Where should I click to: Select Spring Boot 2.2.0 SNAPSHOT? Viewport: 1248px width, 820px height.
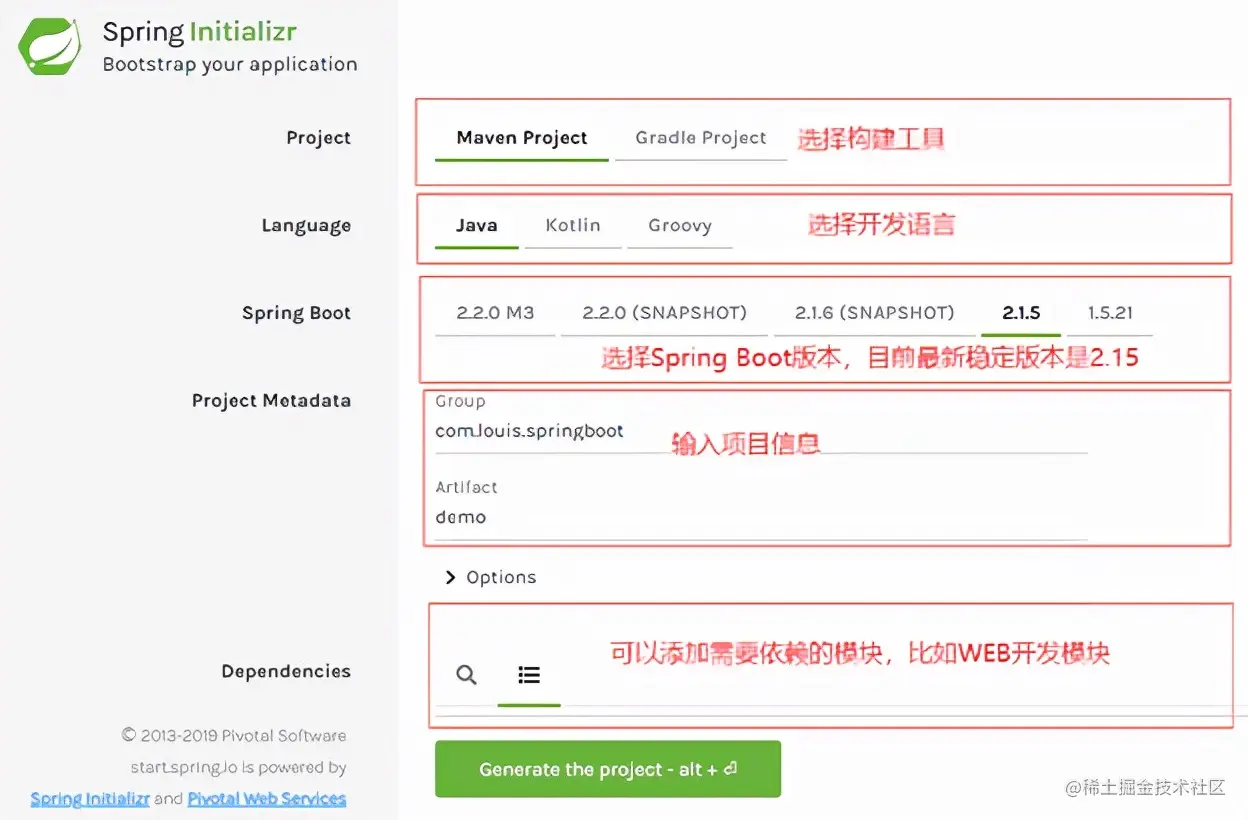tap(664, 312)
